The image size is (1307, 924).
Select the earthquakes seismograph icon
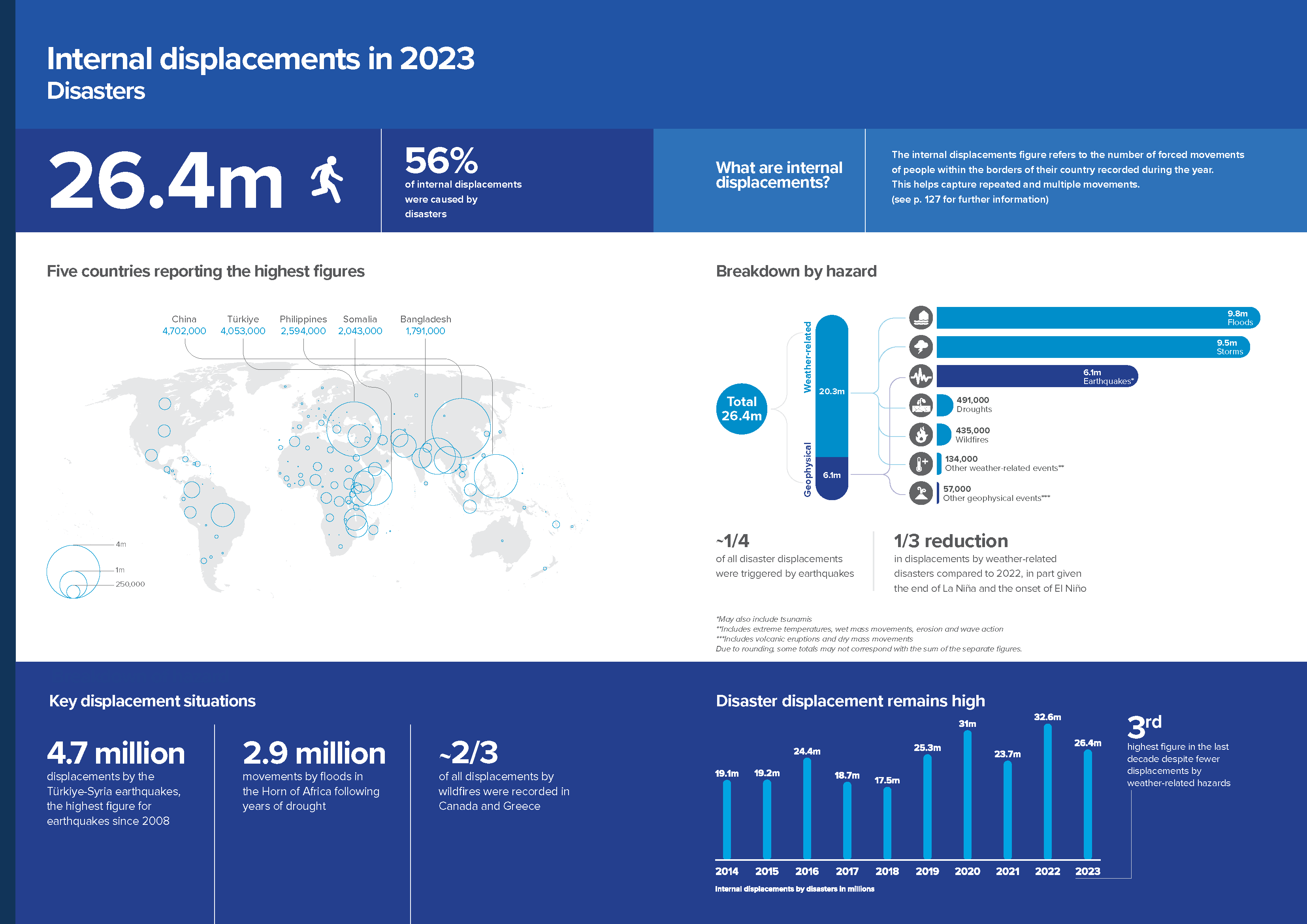[921, 376]
